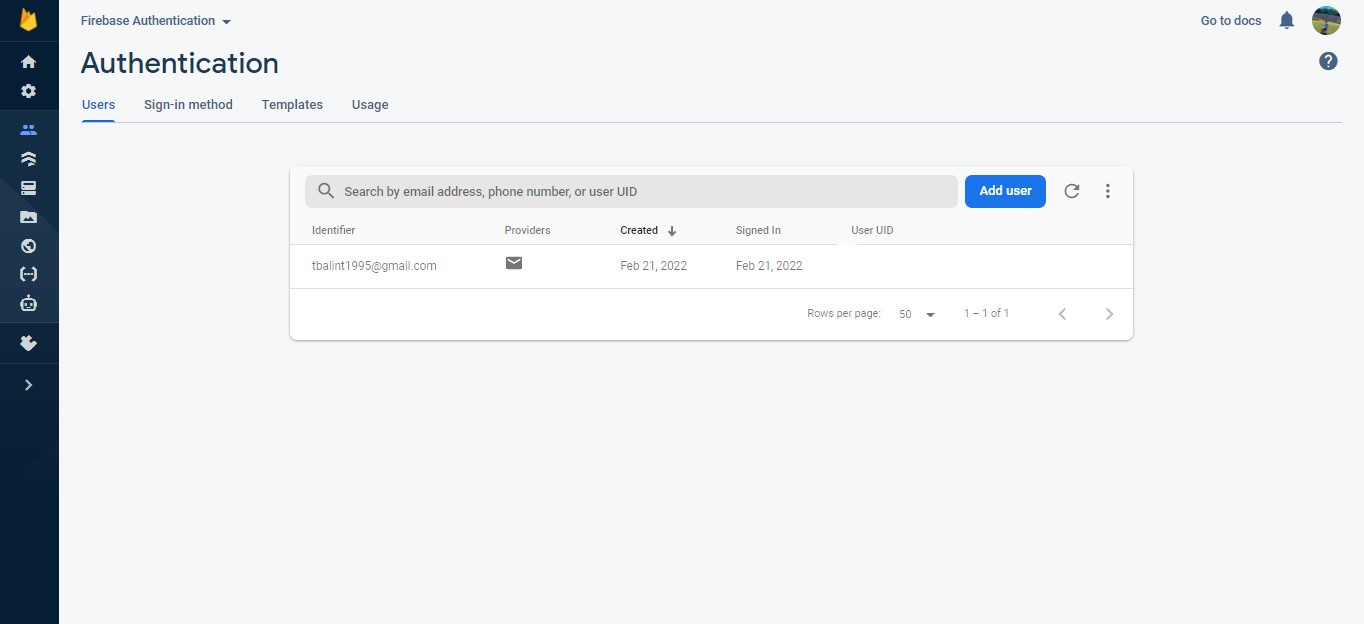This screenshot has height=624, width=1364.
Task: Click the Signed In column header
Action: (758, 230)
